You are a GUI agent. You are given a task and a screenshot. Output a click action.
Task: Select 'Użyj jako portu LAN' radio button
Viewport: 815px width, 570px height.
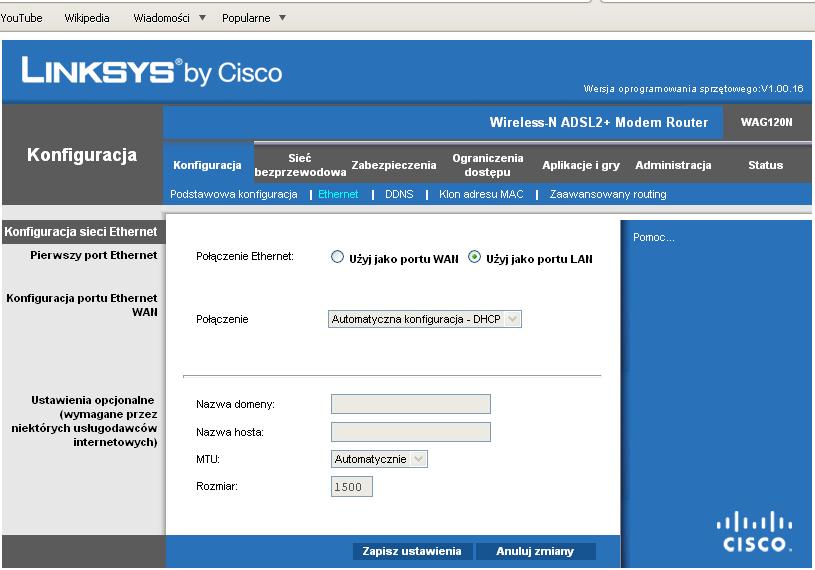point(474,257)
